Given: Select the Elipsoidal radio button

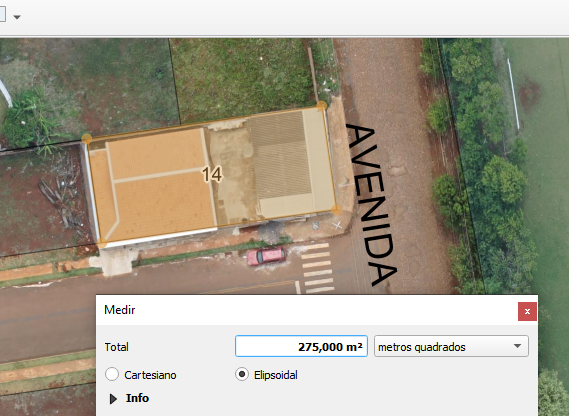Looking at the screenshot, I should pyautogui.click(x=242, y=374).
